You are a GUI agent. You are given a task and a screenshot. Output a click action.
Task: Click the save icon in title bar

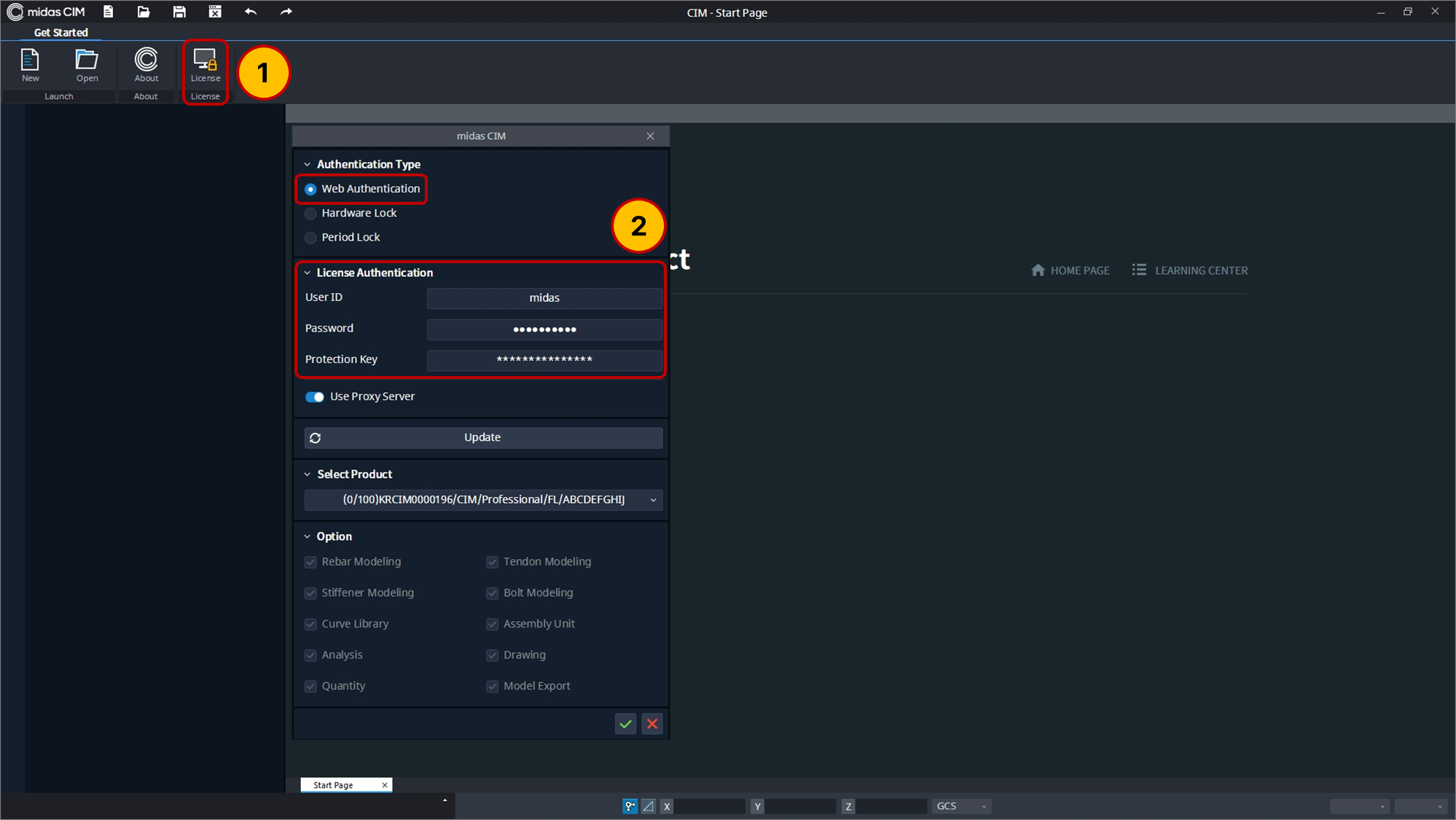pyautogui.click(x=179, y=12)
